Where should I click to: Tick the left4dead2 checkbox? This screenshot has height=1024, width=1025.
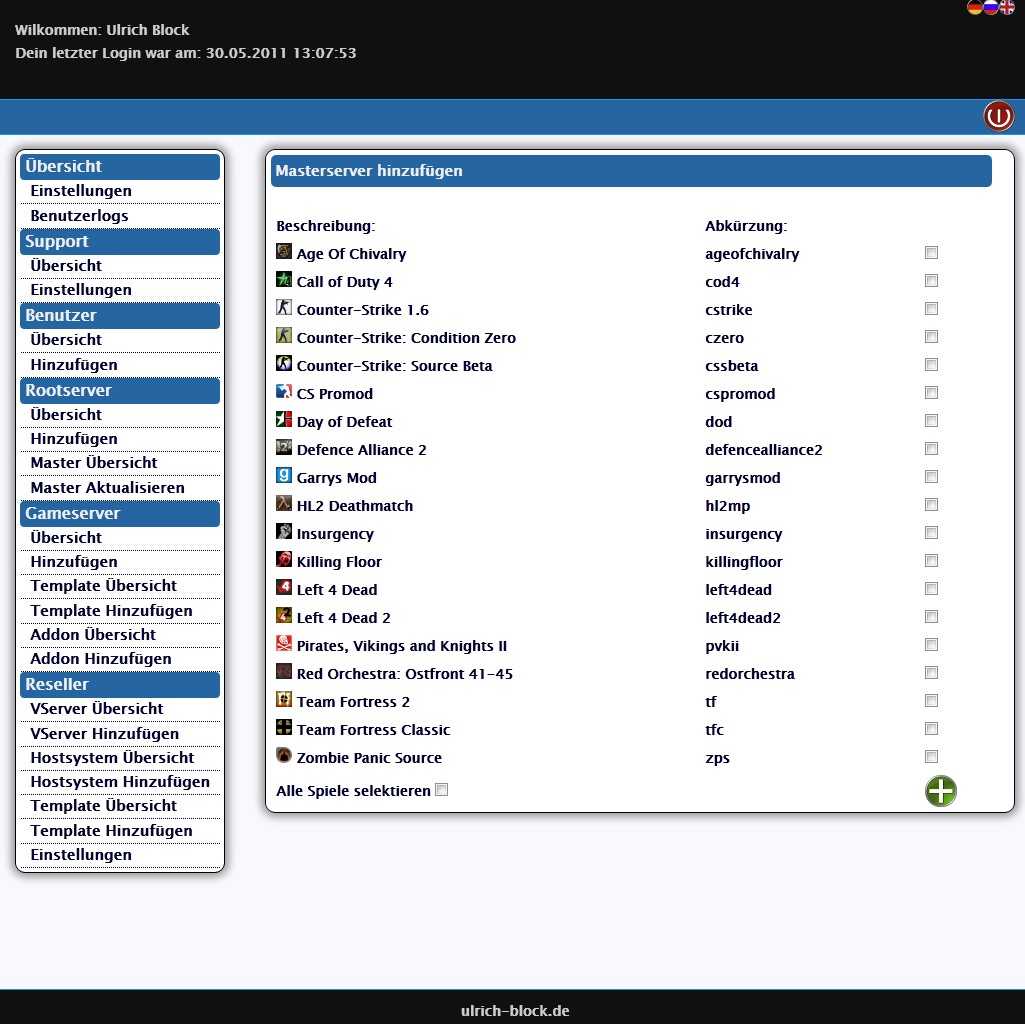932,617
